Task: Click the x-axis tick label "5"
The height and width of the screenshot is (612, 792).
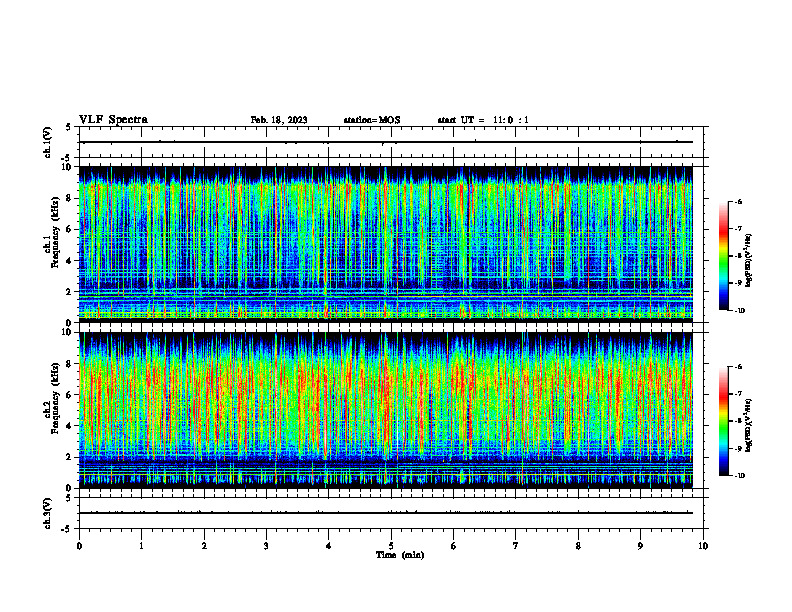Action: (391, 546)
